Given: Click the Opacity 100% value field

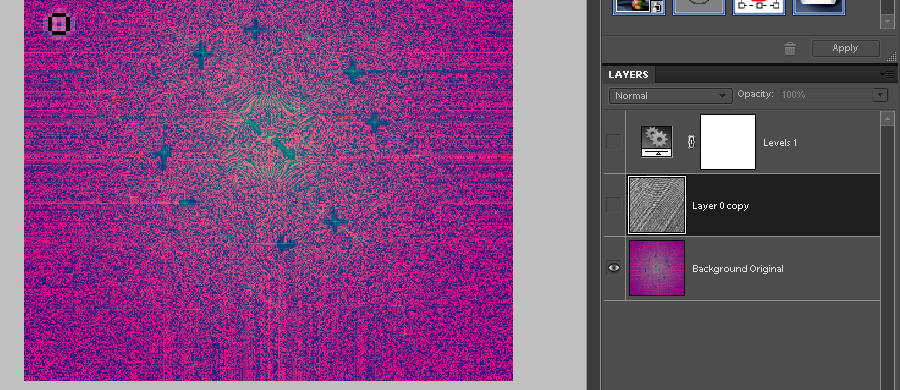Looking at the screenshot, I should (x=825, y=95).
